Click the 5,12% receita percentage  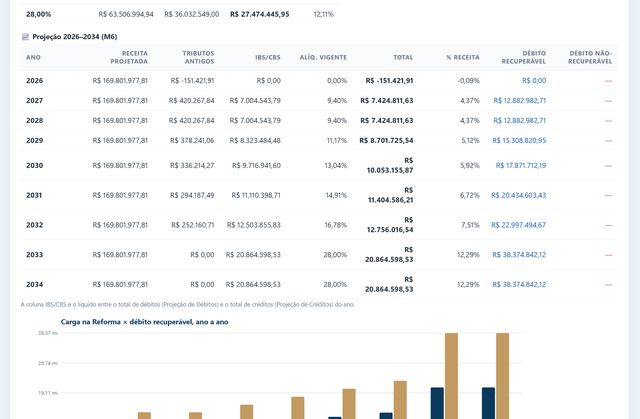470,141
